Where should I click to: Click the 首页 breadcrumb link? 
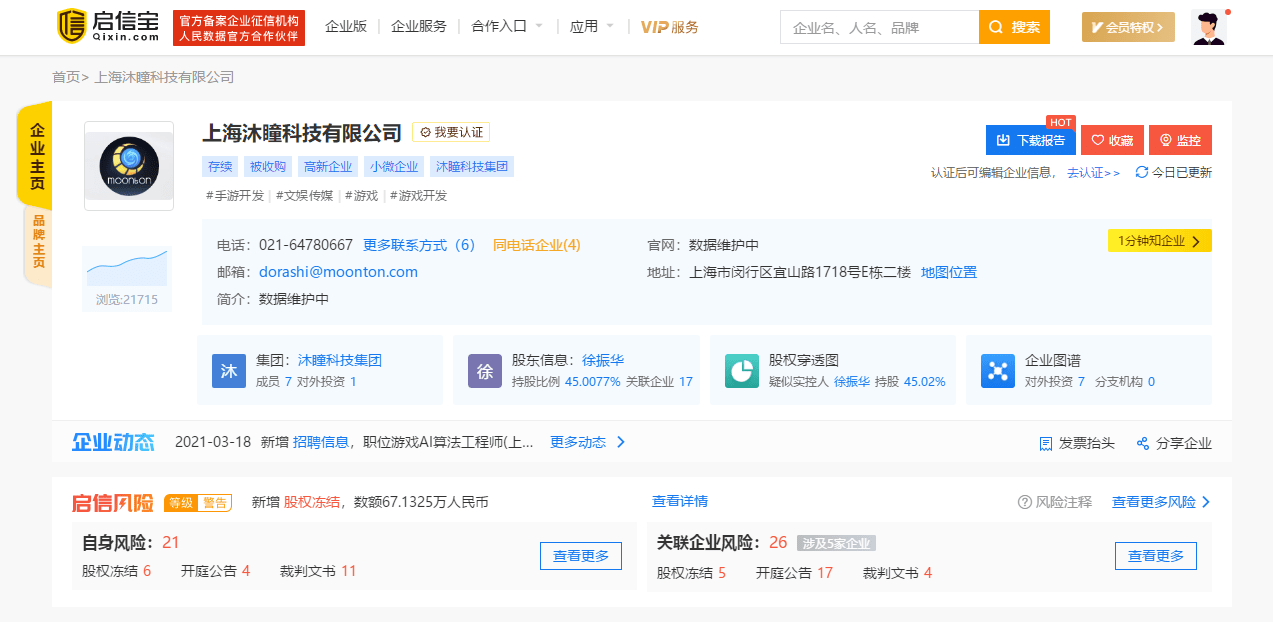66,77
